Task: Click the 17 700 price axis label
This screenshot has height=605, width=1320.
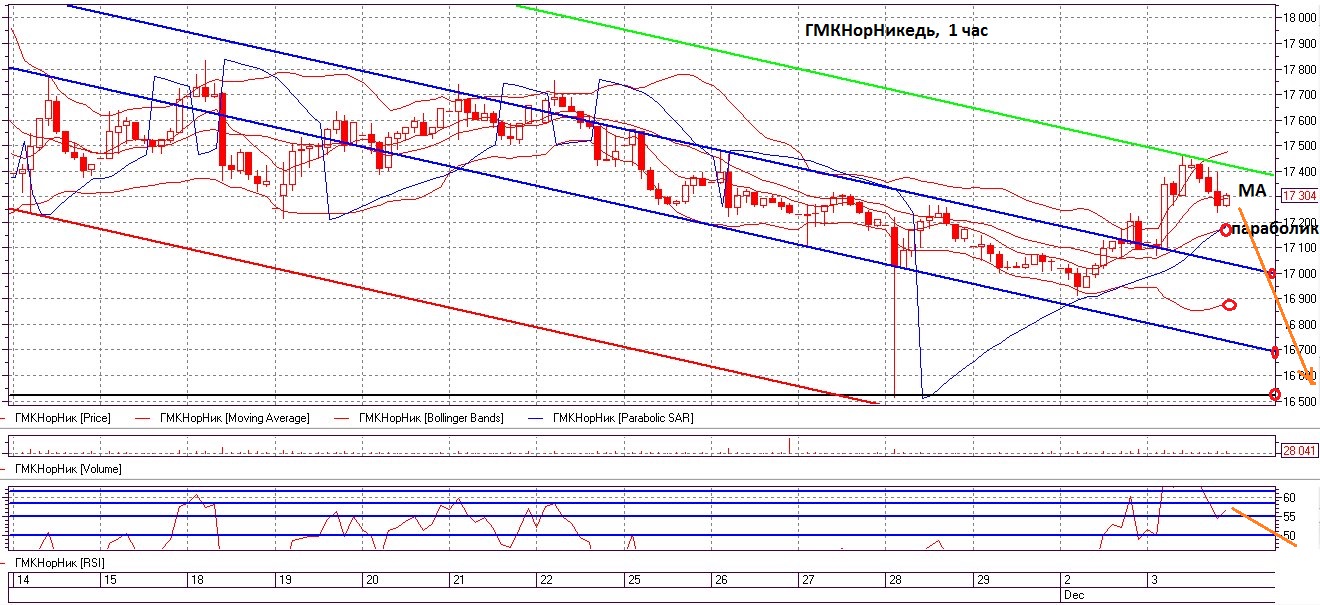Action: 1299,95
